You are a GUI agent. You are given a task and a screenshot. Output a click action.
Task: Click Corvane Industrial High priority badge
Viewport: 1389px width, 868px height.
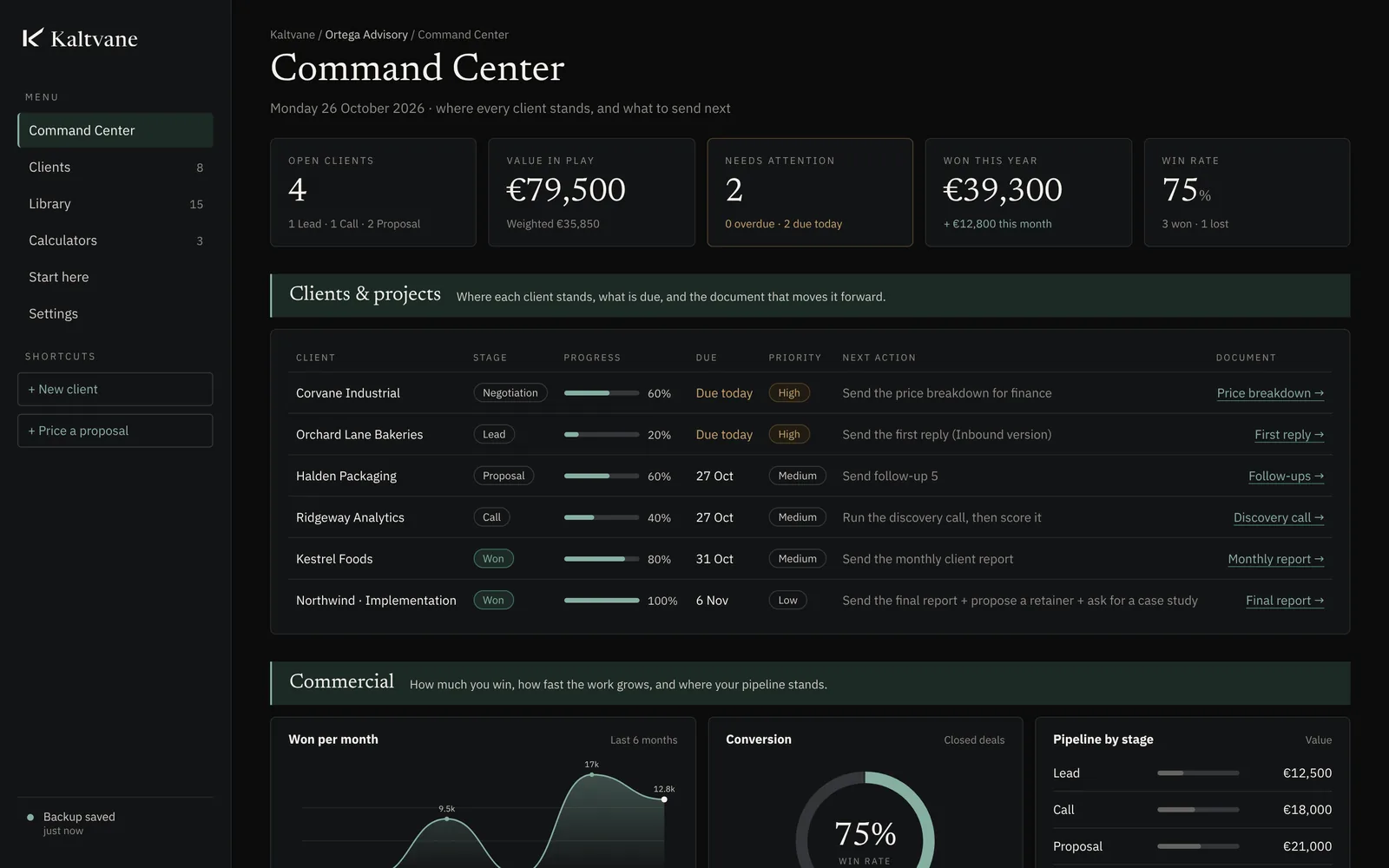click(x=789, y=393)
